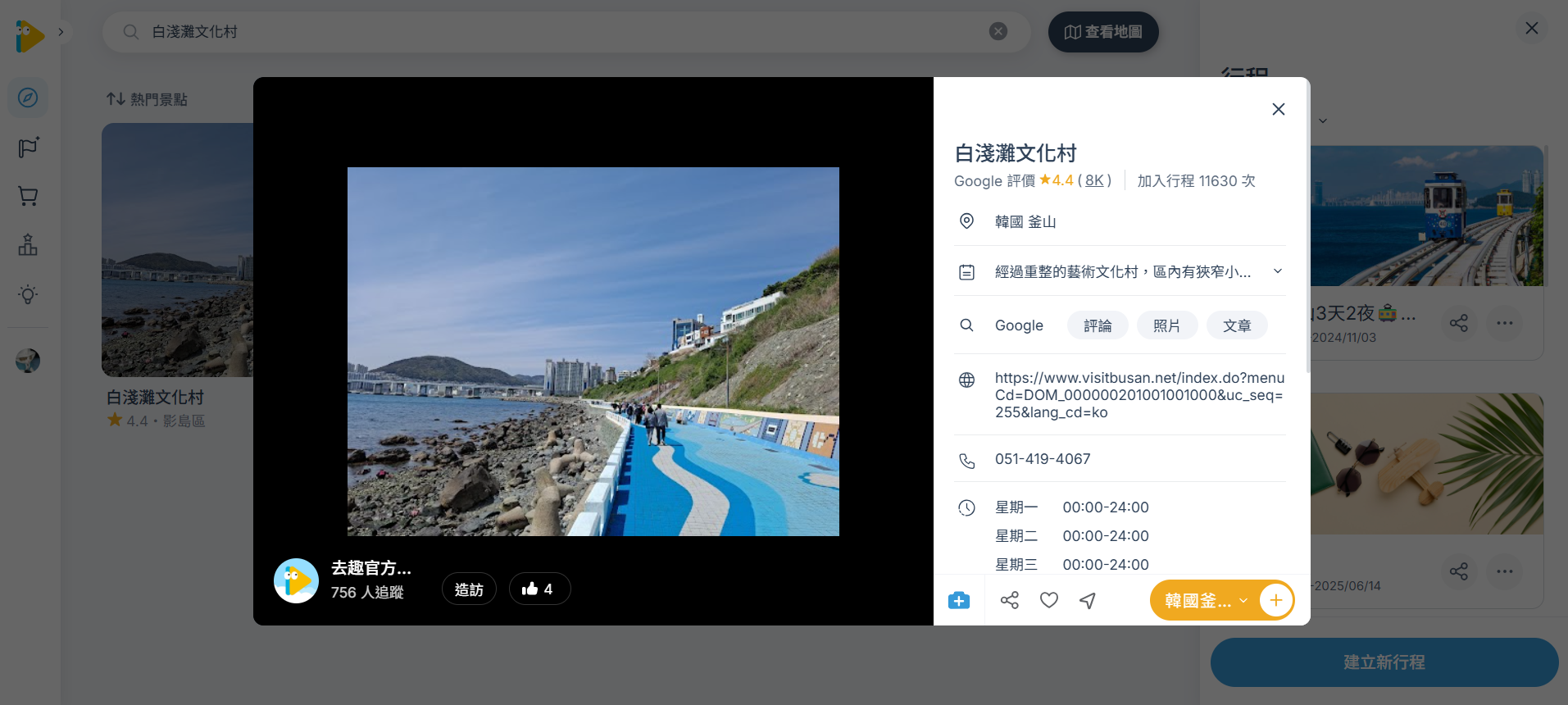1568x705 pixels.
Task: Click the 韓國 釜山 location pin icon
Action: coord(967,221)
